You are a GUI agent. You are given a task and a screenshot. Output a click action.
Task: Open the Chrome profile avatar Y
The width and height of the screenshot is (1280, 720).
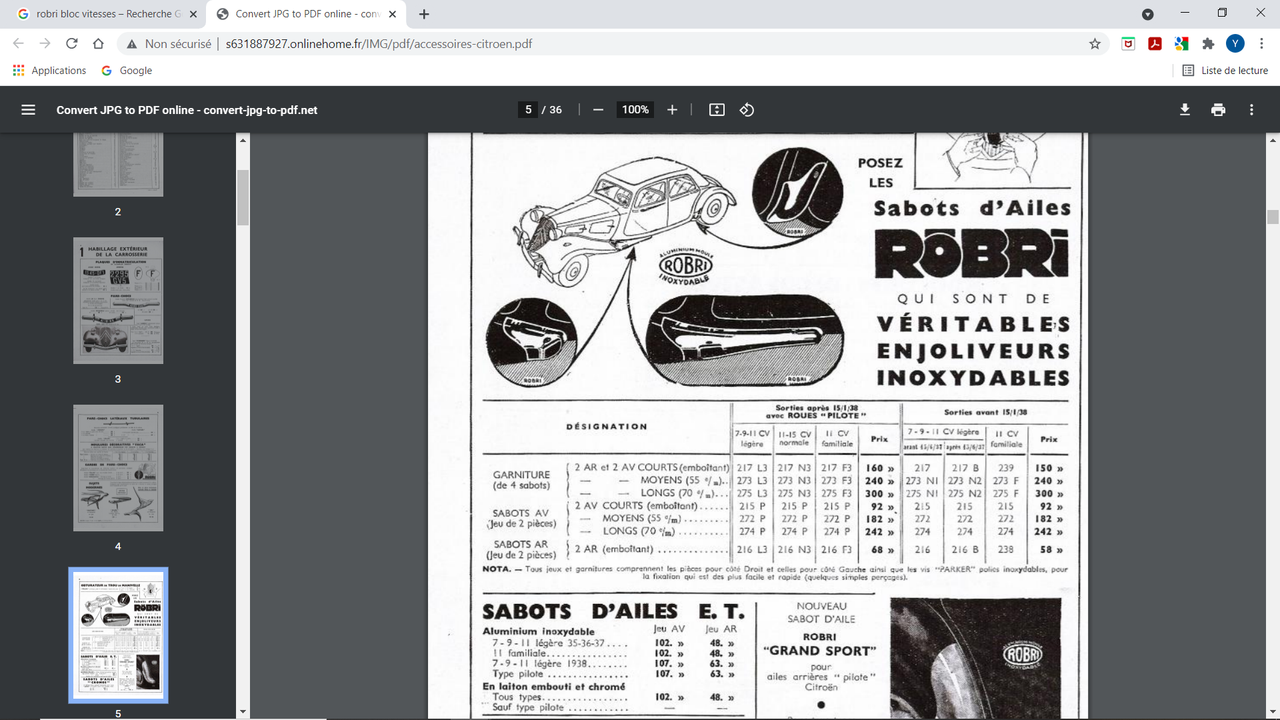click(x=1235, y=44)
